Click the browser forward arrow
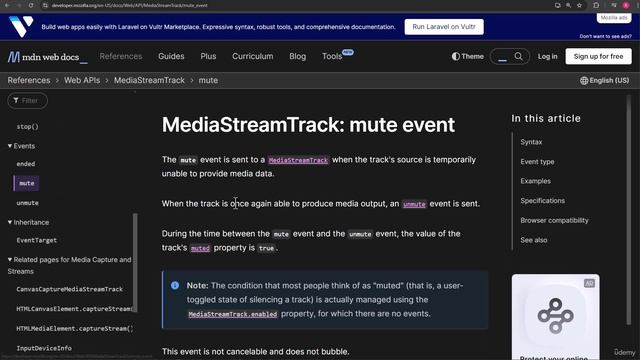Viewport: 640px width, 360px height. point(19,5)
